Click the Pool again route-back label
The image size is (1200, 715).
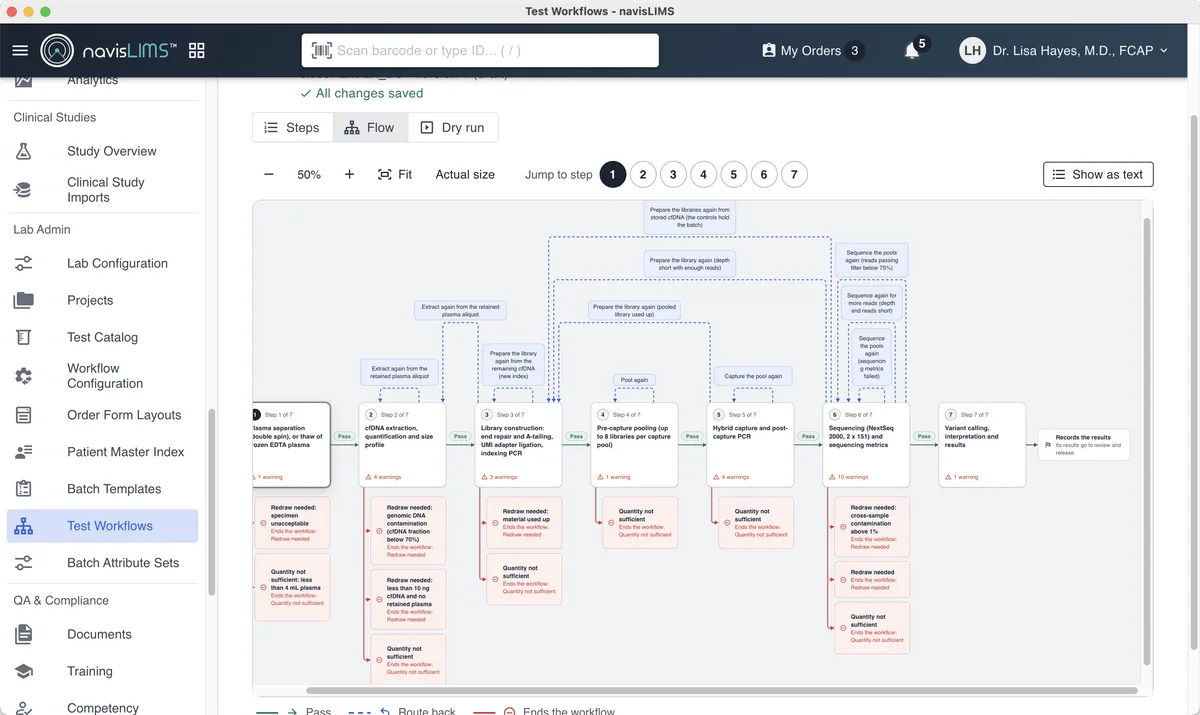click(x=634, y=380)
